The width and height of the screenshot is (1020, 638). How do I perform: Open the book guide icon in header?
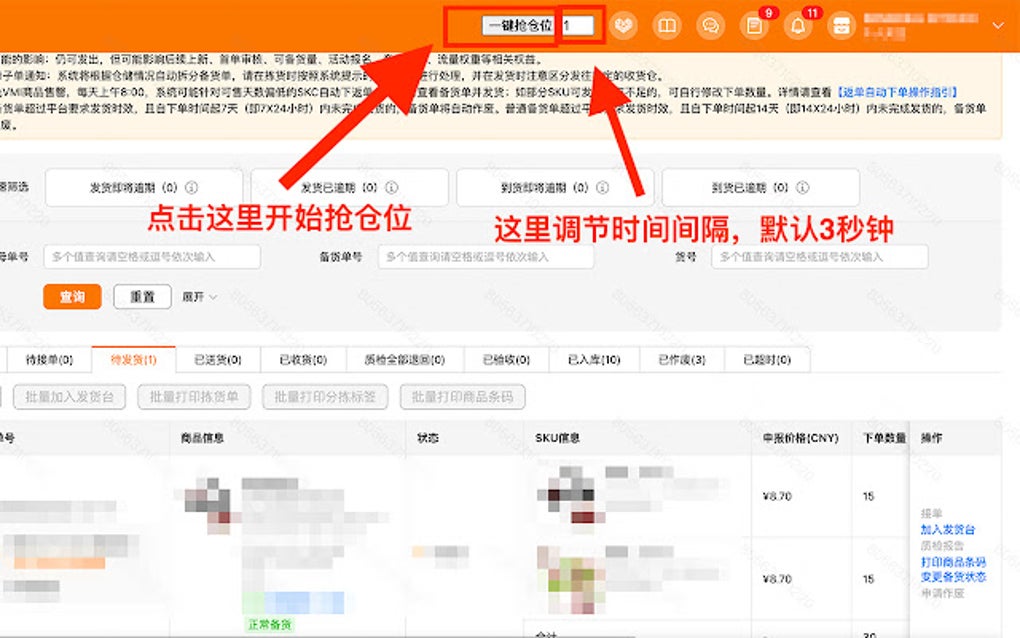(x=667, y=26)
